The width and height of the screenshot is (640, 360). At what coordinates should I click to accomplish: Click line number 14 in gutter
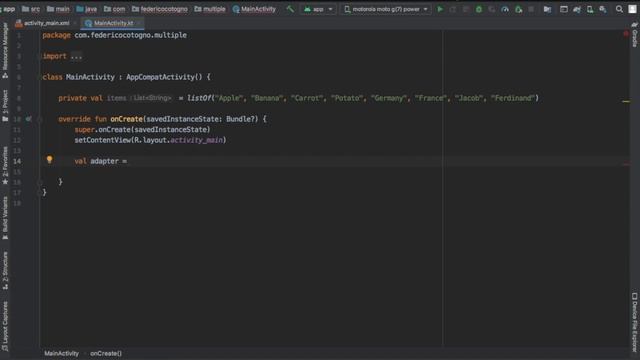[17, 161]
